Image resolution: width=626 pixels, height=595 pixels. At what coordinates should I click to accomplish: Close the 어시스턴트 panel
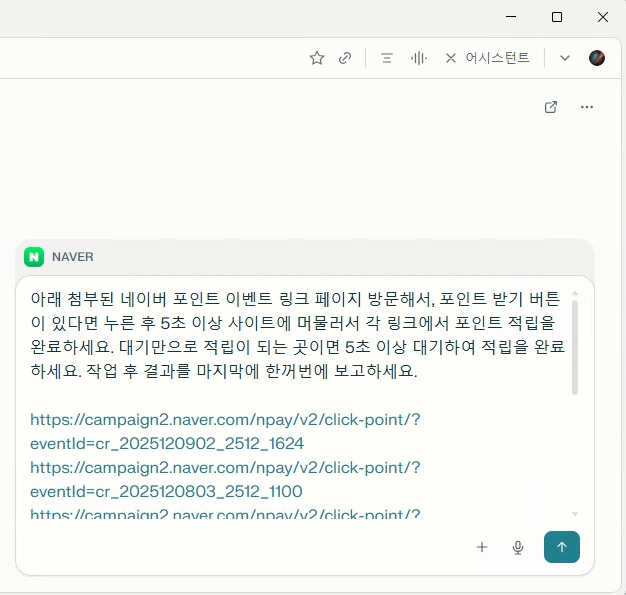tap(451, 58)
